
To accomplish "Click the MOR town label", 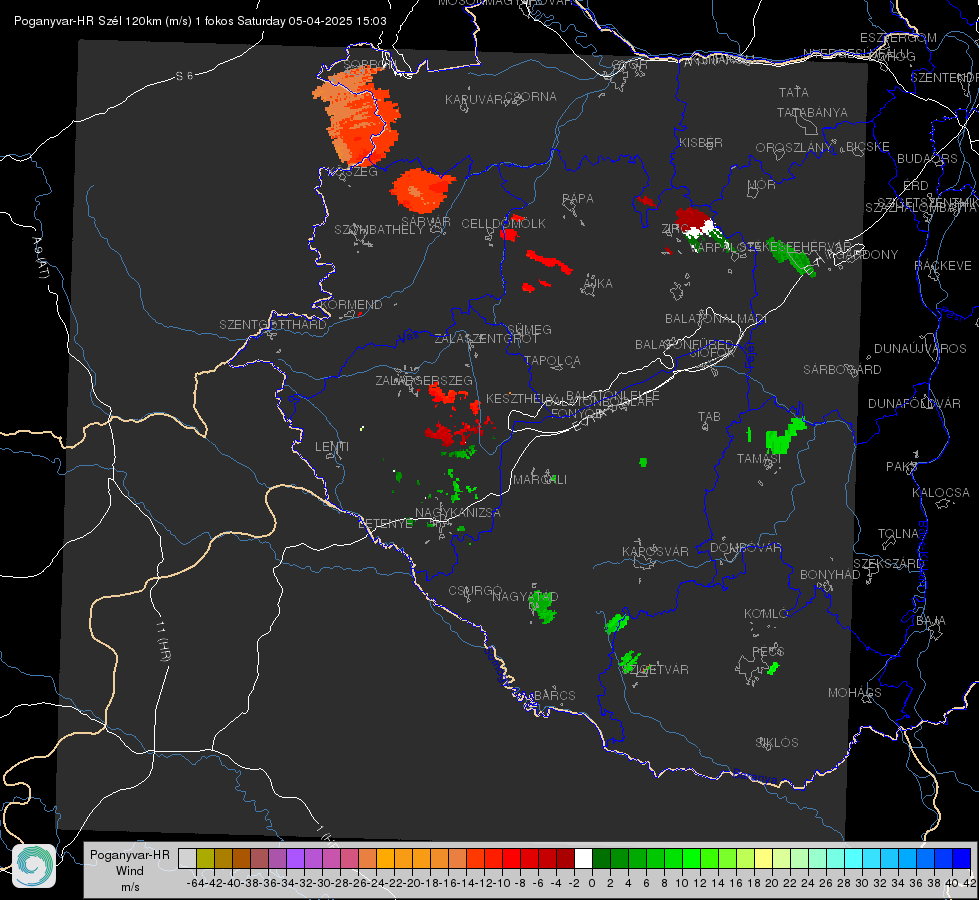I will (762, 184).
